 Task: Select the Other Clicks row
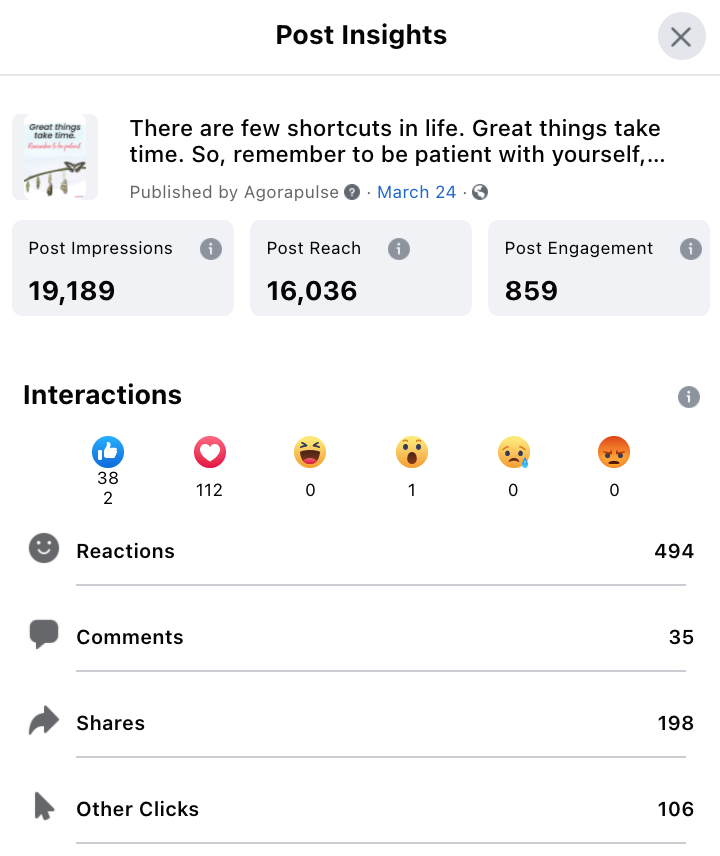(x=360, y=809)
